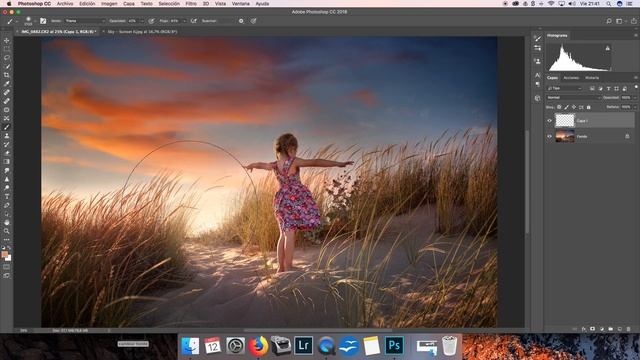The image size is (640, 360).
Task: Open the Filtro menu
Action: [191, 4]
